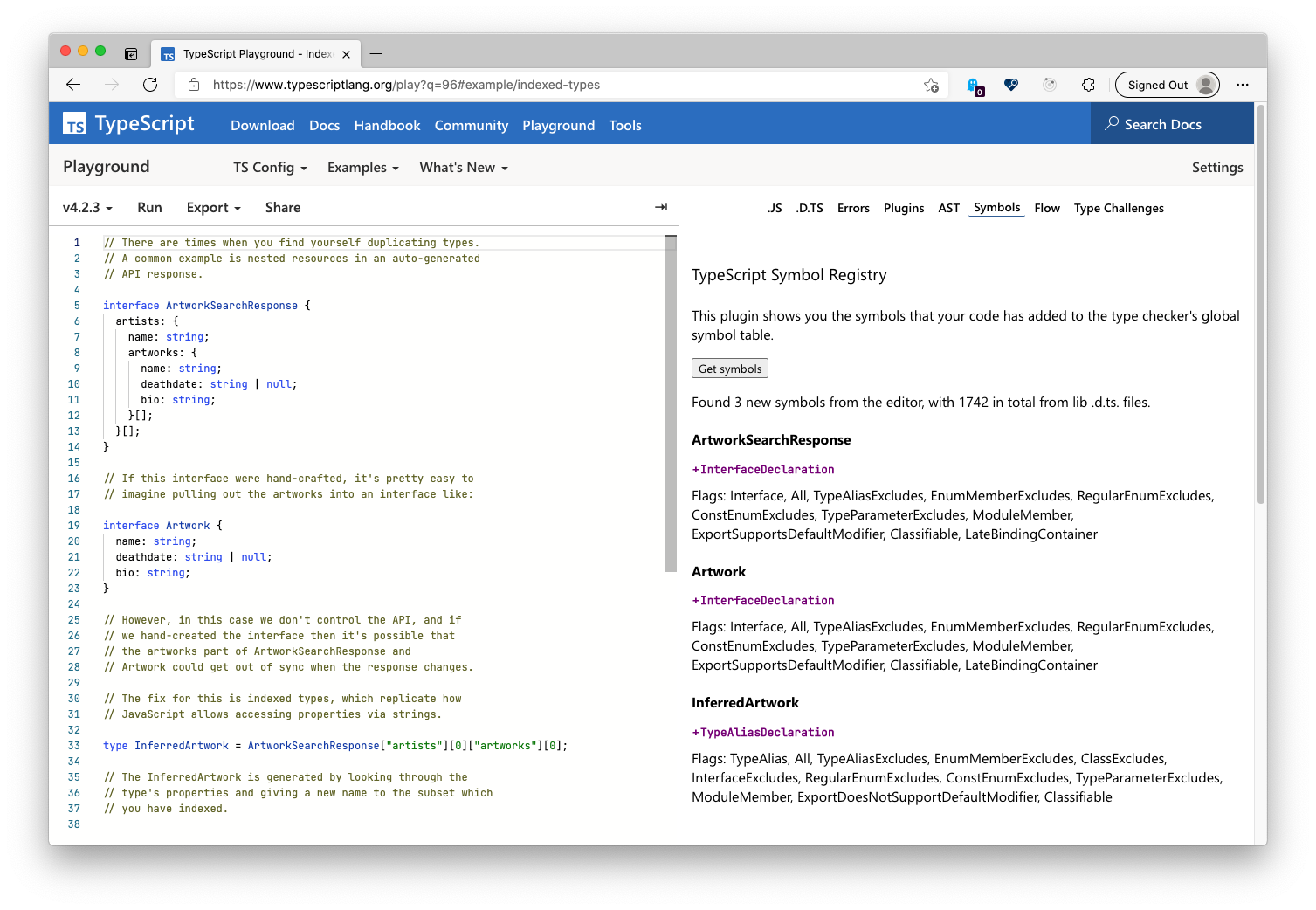The image size is (1316, 910).
Task: Click the +InterfaceDeclaration under ArtworkSearchResponse
Action: pos(763,470)
